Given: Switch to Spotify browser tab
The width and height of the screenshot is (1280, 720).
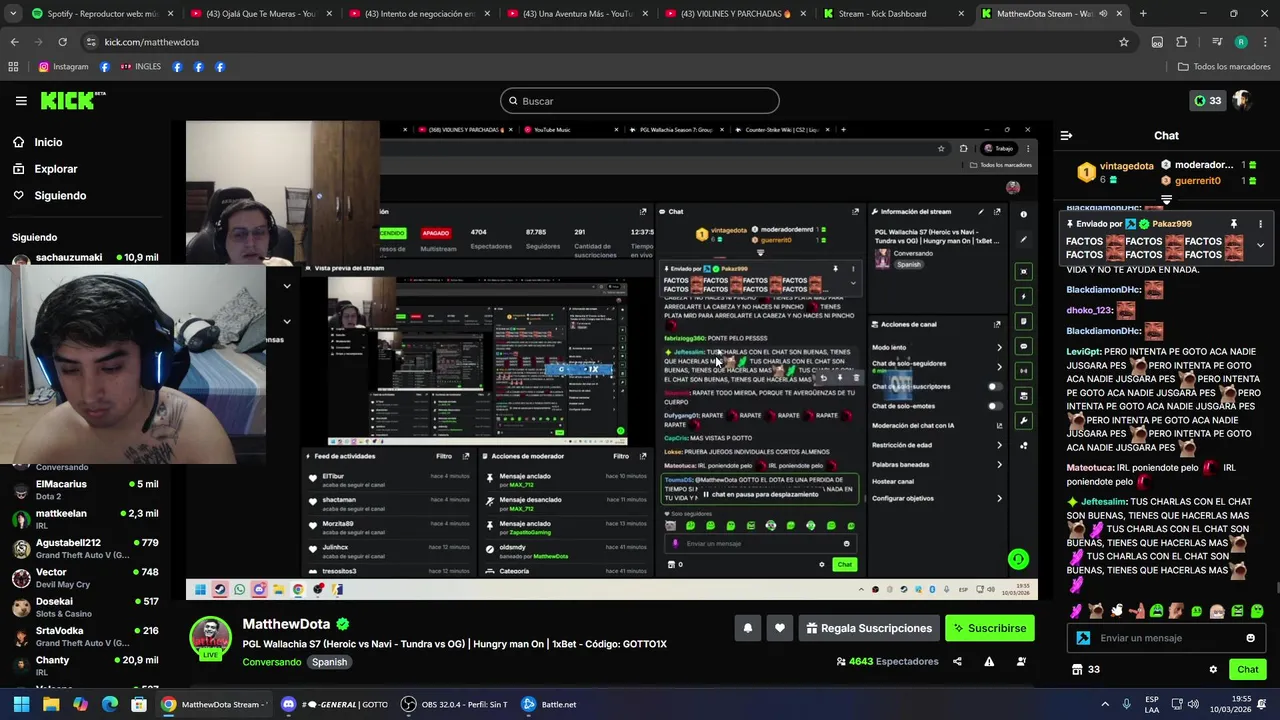Looking at the screenshot, I should click(x=102, y=14).
